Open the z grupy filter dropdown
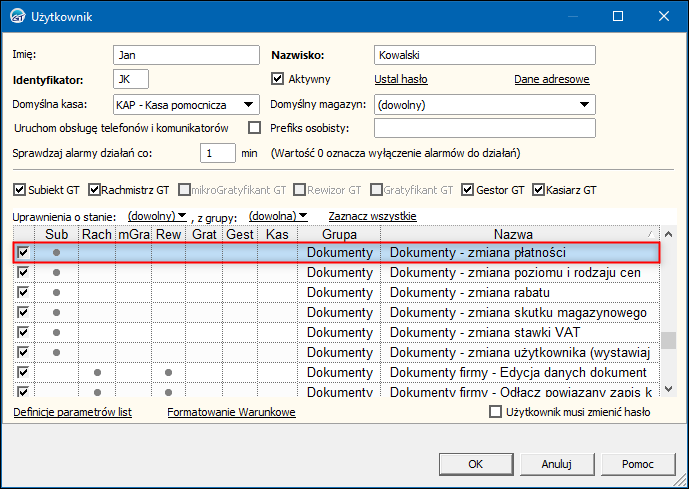Screen dimensions: 689x489 278,216
